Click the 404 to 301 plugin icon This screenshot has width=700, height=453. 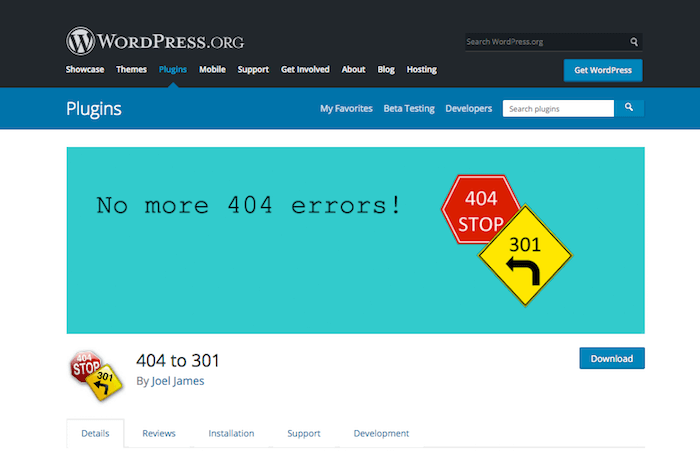(x=96, y=376)
